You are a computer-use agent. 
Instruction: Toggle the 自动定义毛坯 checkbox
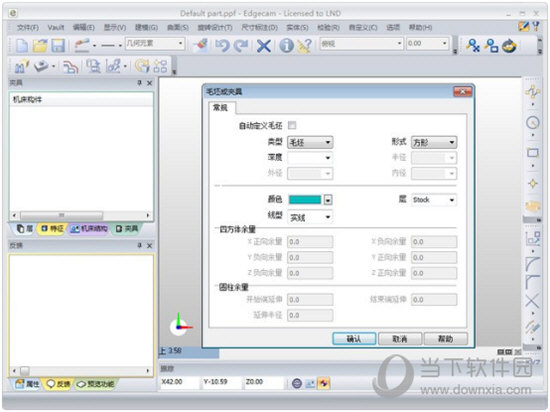coord(292,125)
